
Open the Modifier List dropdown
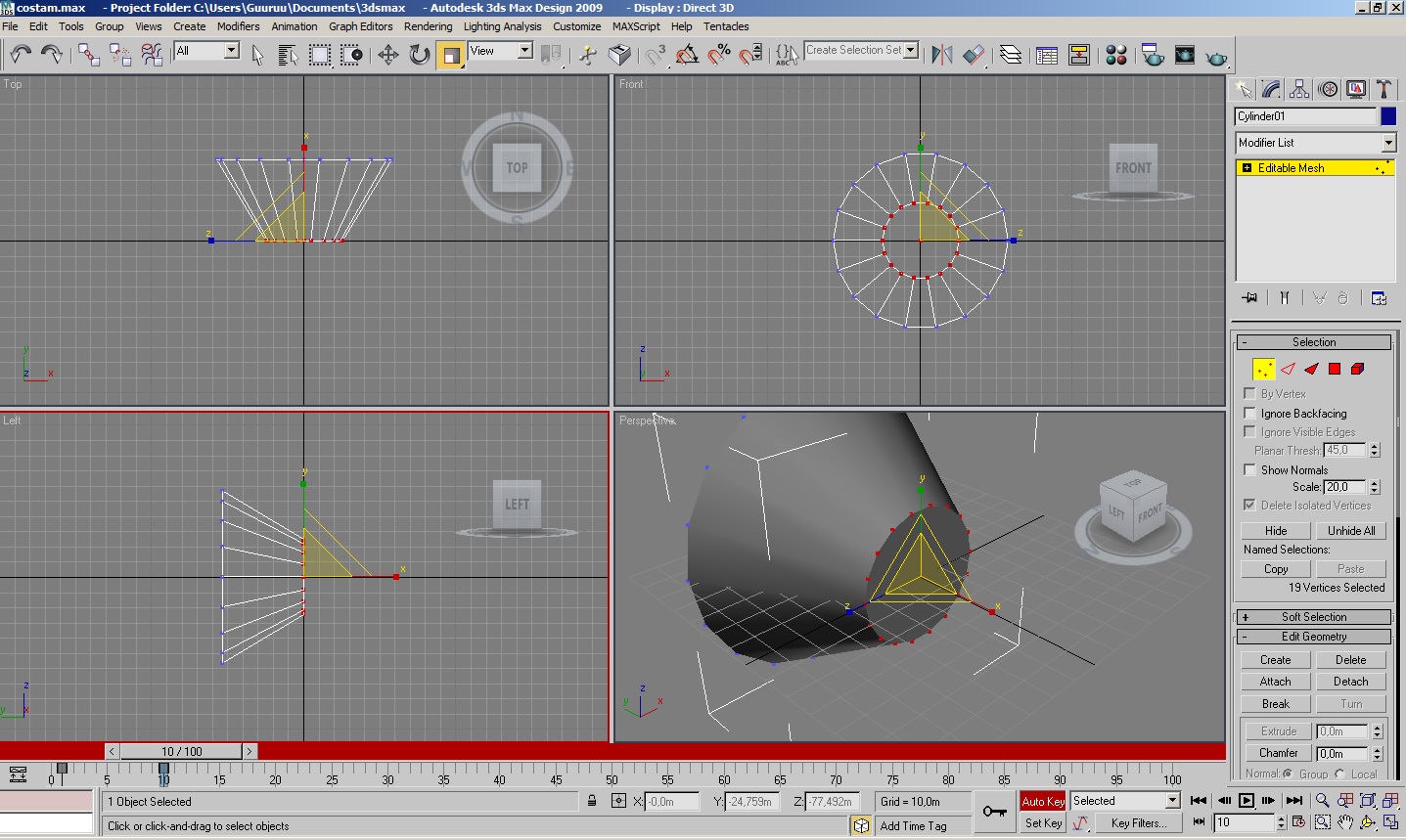click(x=1315, y=143)
